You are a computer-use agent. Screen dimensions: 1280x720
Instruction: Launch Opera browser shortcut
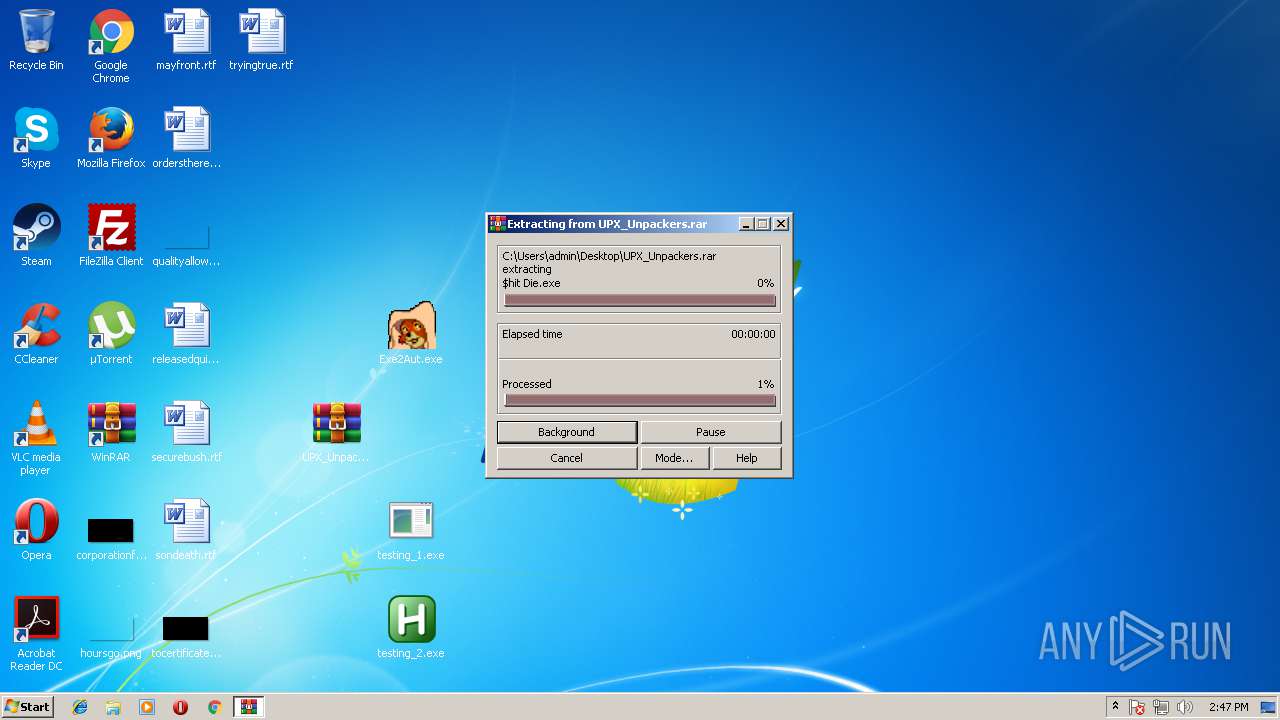(36, 530)
